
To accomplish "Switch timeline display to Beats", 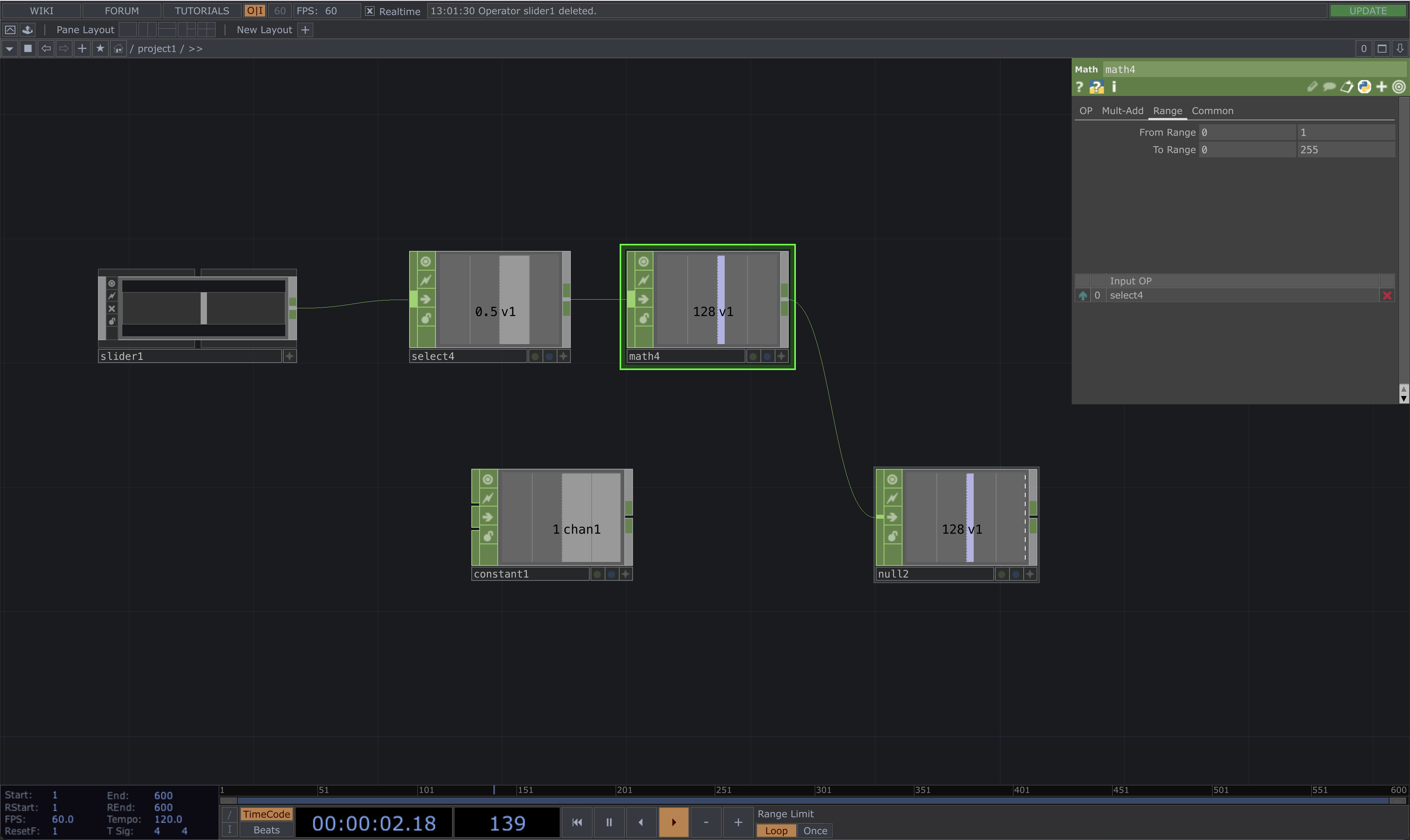I will 267,830.
